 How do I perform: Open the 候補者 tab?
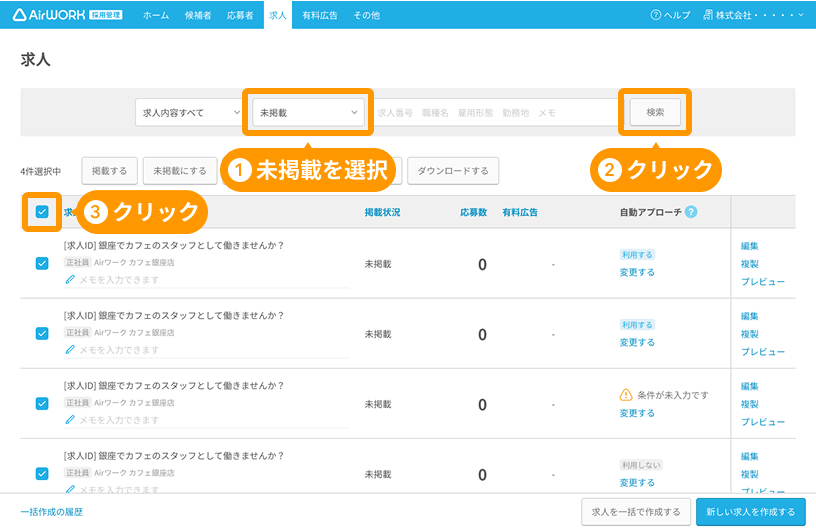tap(198, 16)
